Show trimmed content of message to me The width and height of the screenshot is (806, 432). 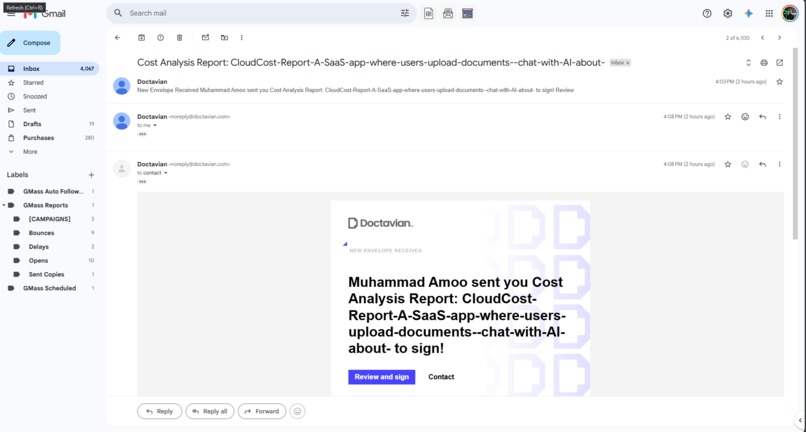point(142,134)
